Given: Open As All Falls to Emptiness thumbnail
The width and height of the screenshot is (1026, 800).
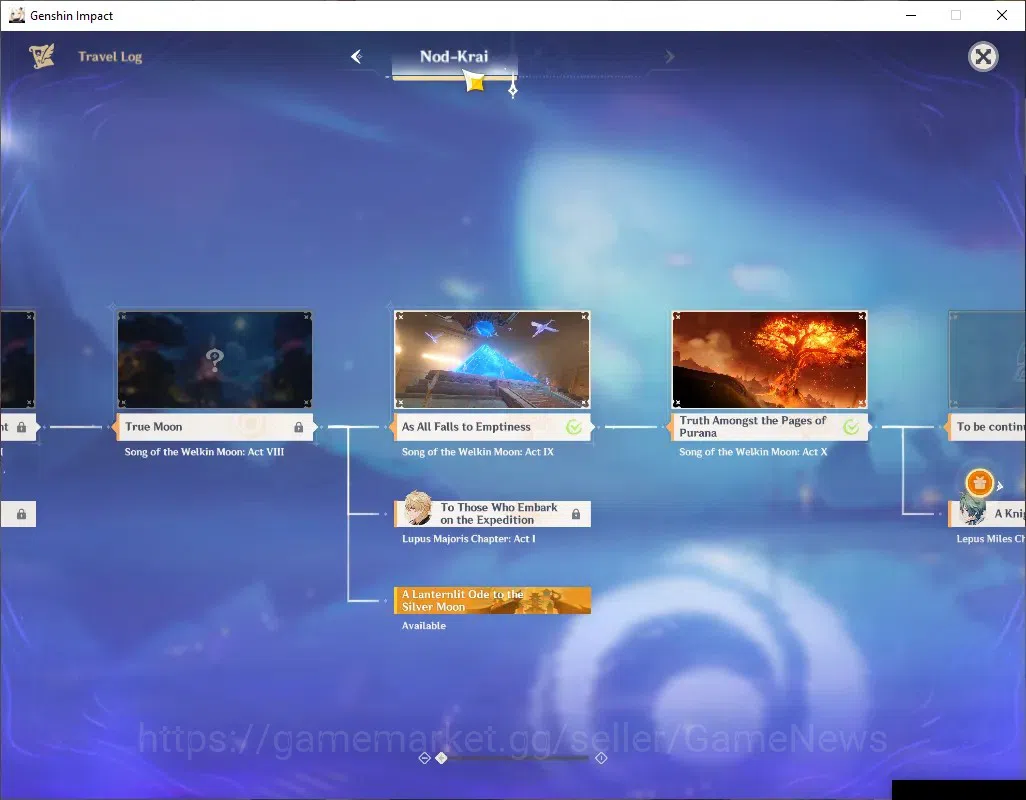Looking at the screenshot, I should (492, 360).
